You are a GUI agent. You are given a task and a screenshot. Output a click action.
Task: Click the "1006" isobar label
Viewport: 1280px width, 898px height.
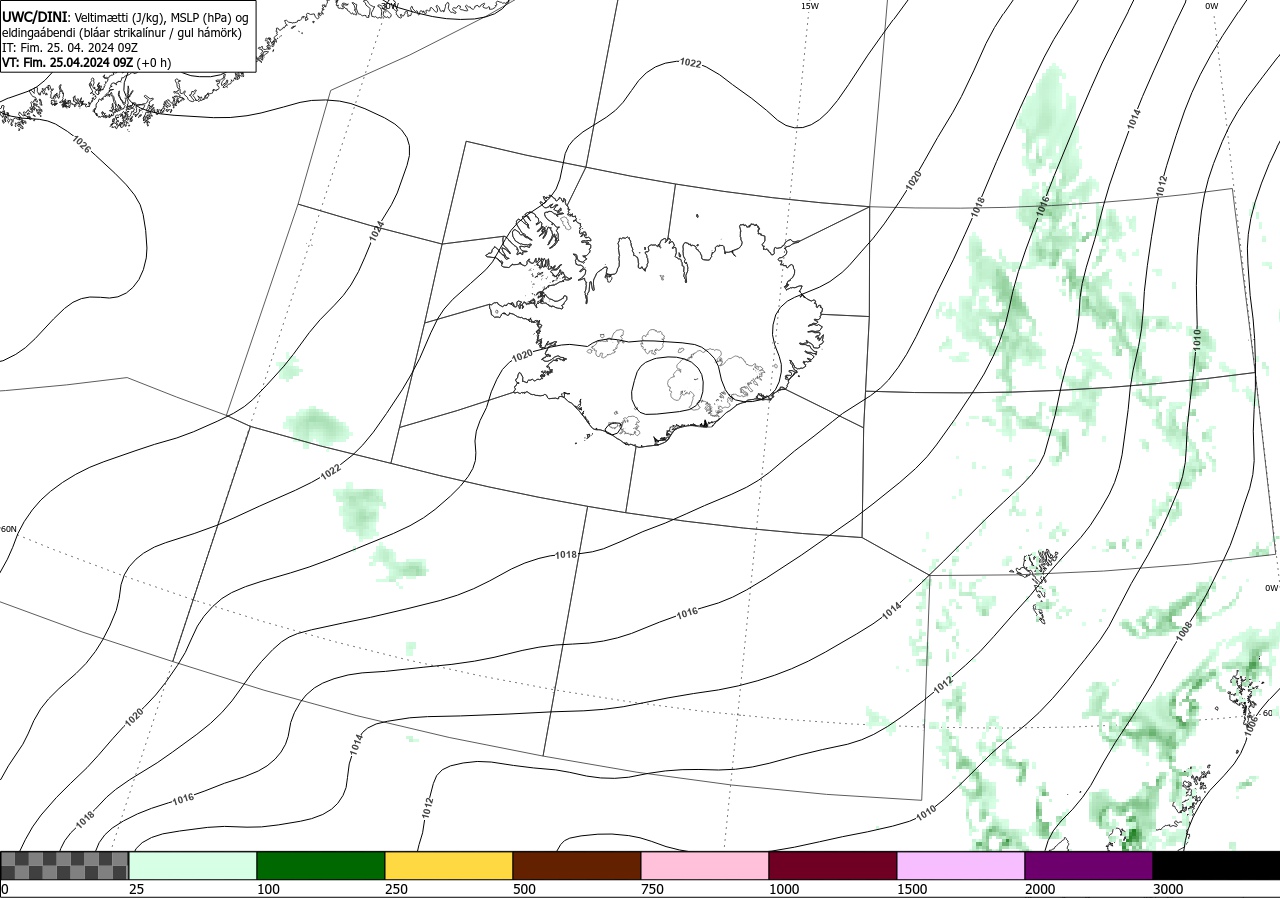click(x=1251, y=725)
